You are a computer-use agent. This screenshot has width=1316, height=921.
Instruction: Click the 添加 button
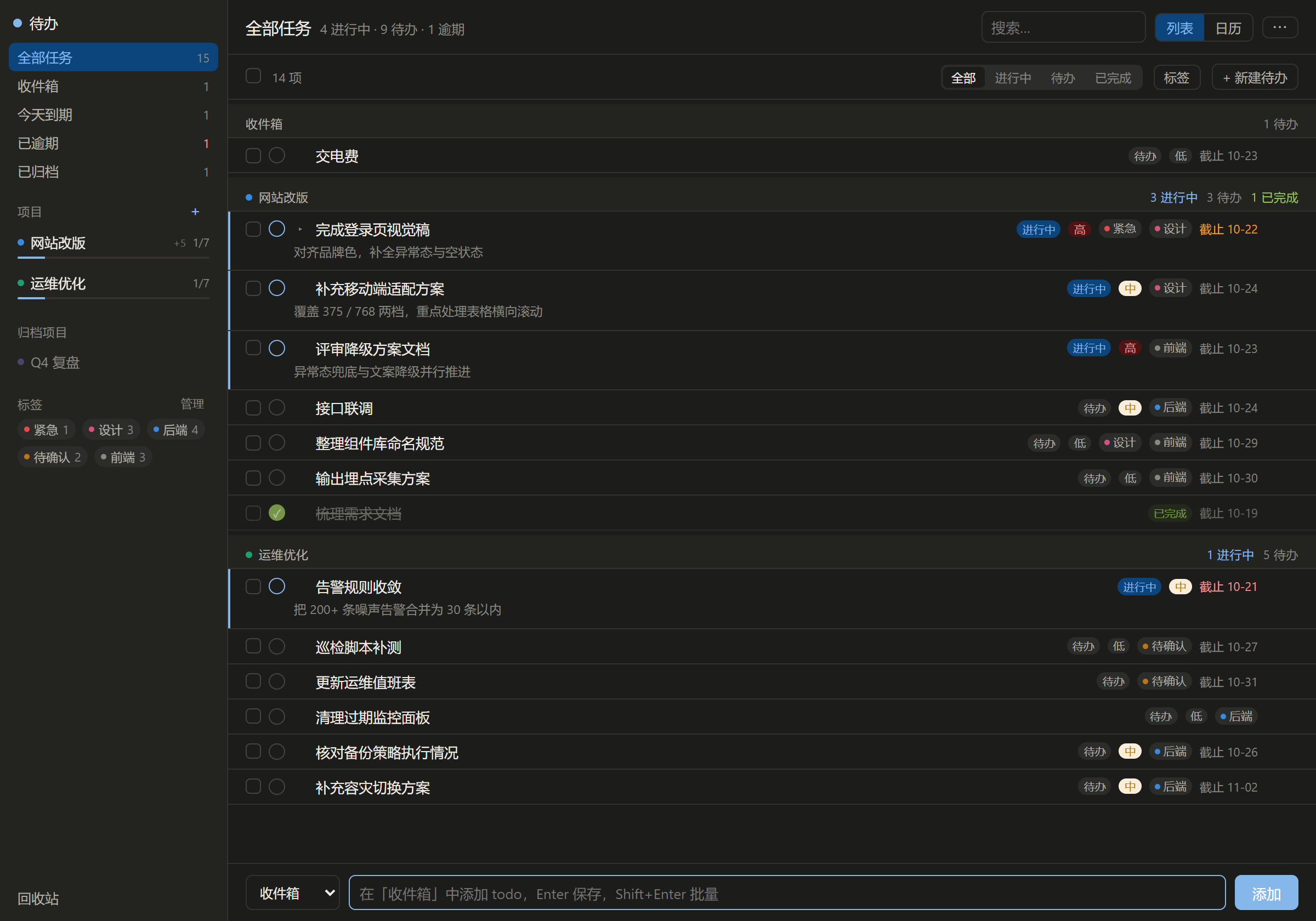(1266, 893)
